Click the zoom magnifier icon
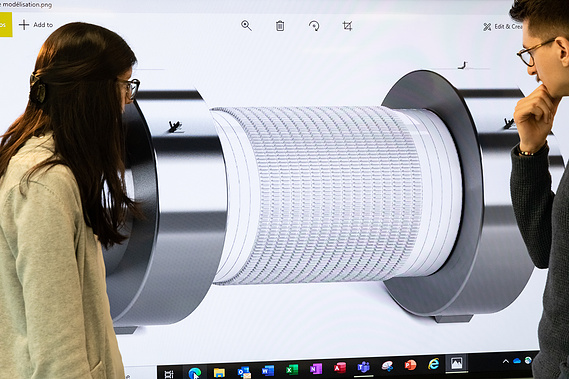This screenshot has width=569, height=379. [x=246, y=25]
